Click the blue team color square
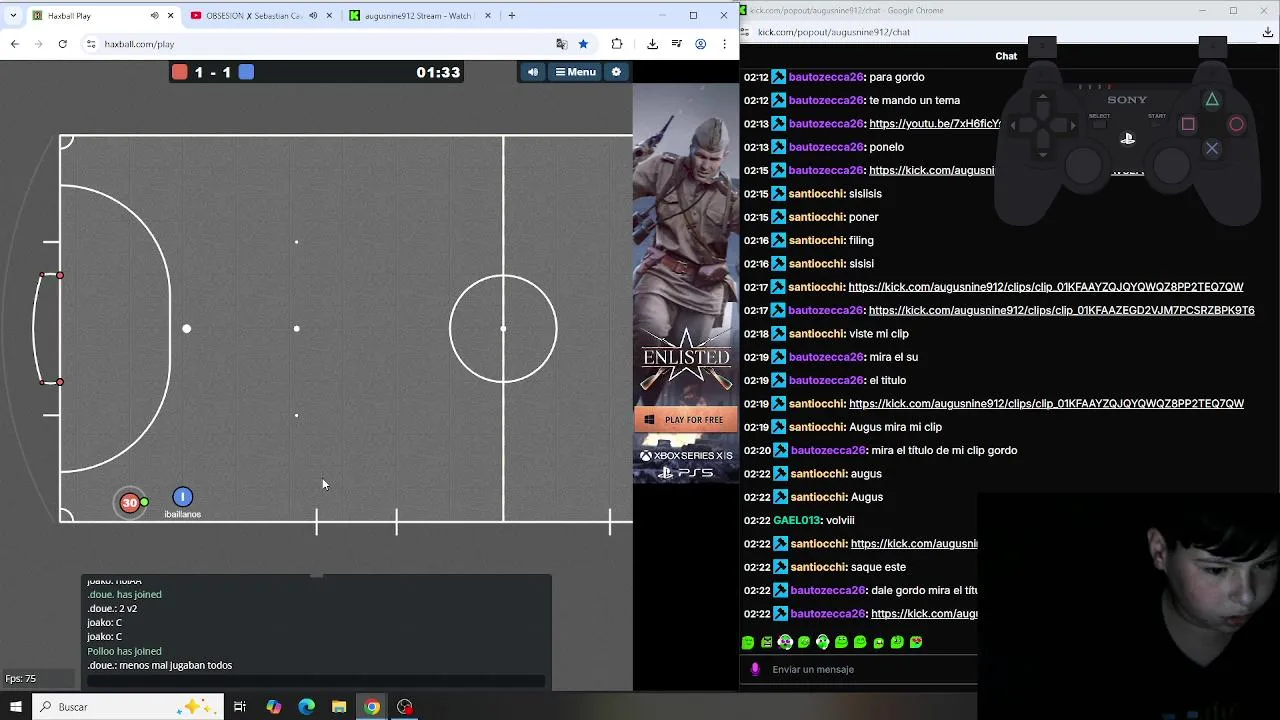 (x=246, y=72)
